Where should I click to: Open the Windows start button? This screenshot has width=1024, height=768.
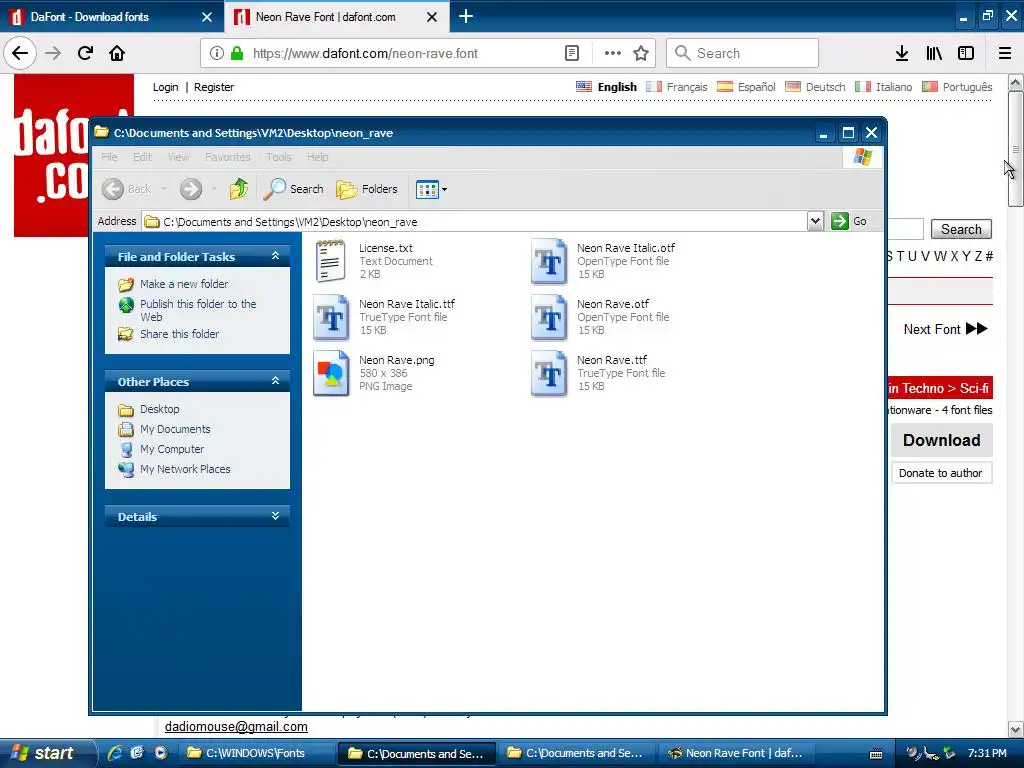[46, 753]
